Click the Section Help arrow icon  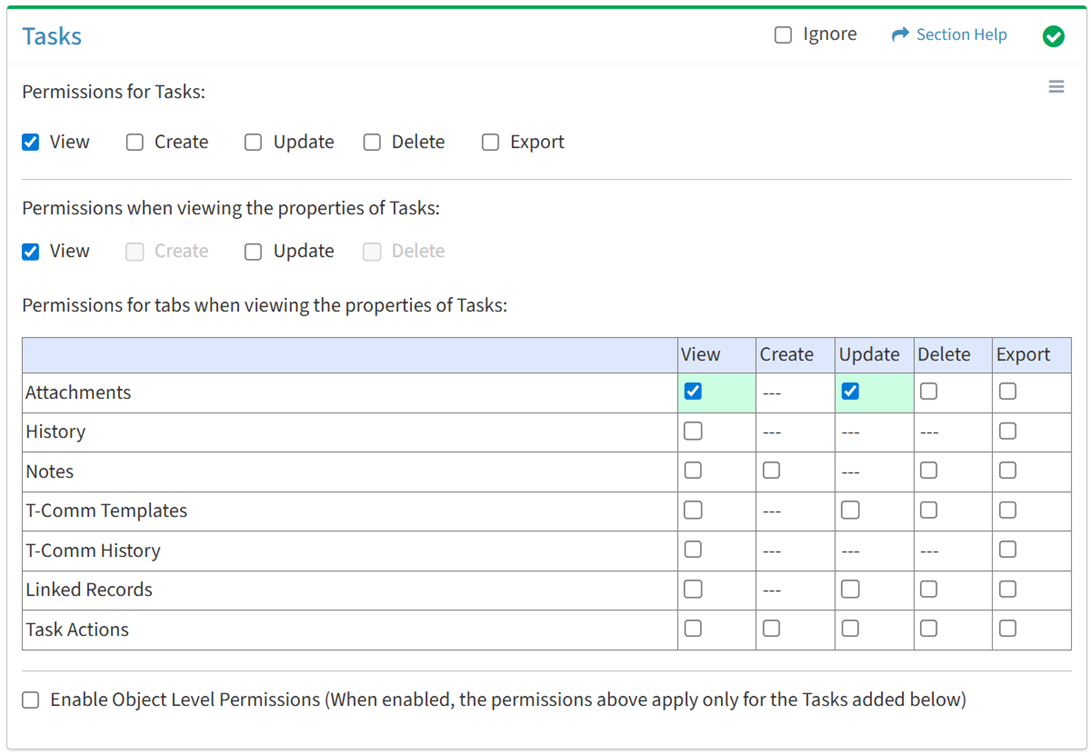point(900,35)
